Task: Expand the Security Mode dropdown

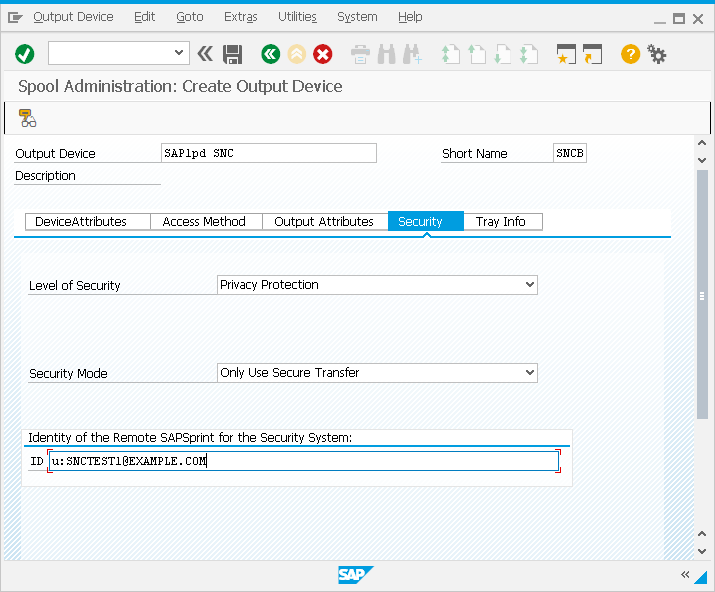Action: coord(529,373)
